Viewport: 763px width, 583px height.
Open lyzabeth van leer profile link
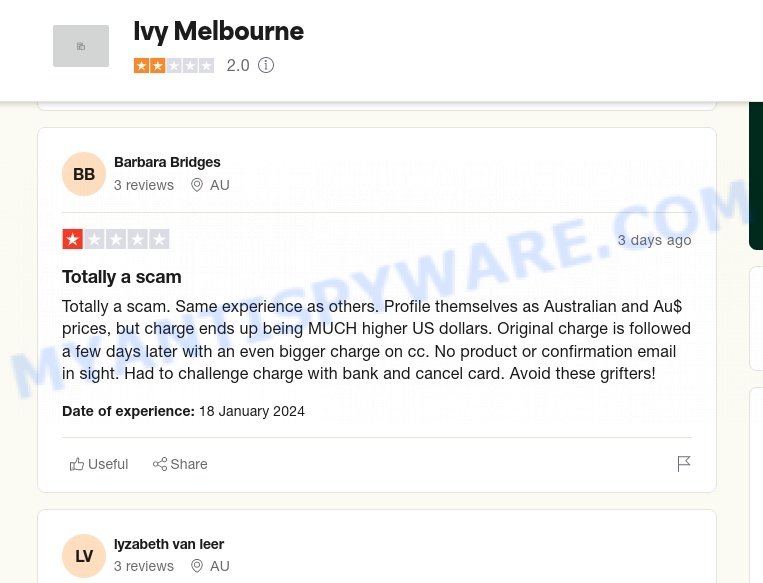point(169,544)
